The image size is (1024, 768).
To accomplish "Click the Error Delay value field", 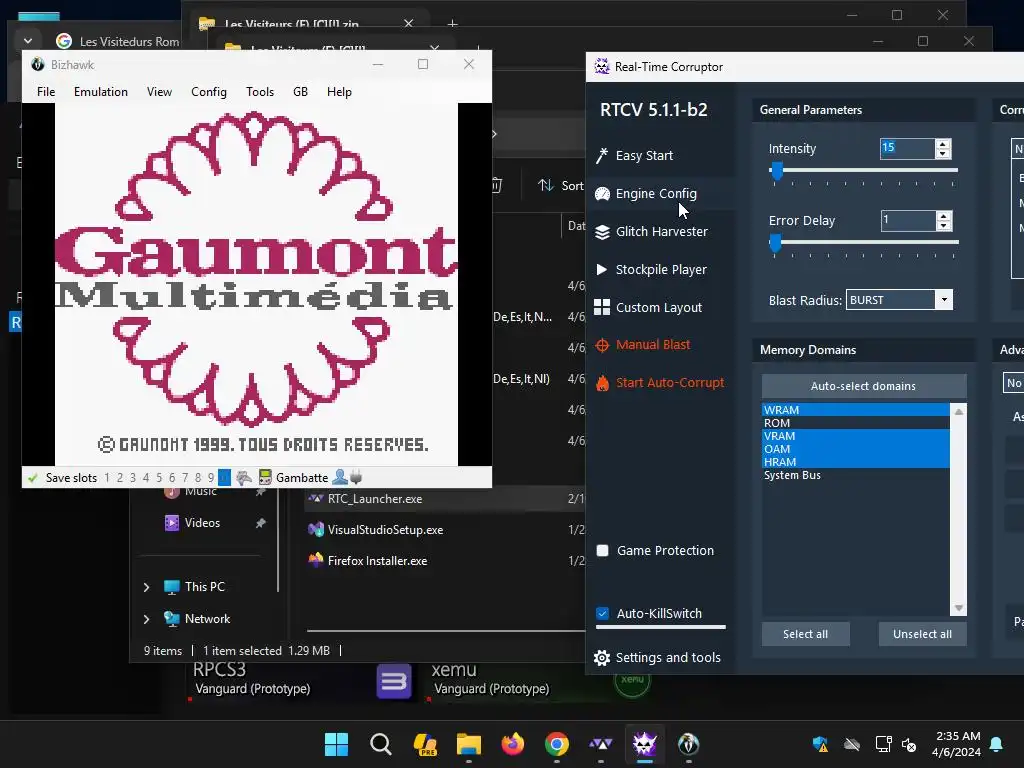I will coord(908,221).
